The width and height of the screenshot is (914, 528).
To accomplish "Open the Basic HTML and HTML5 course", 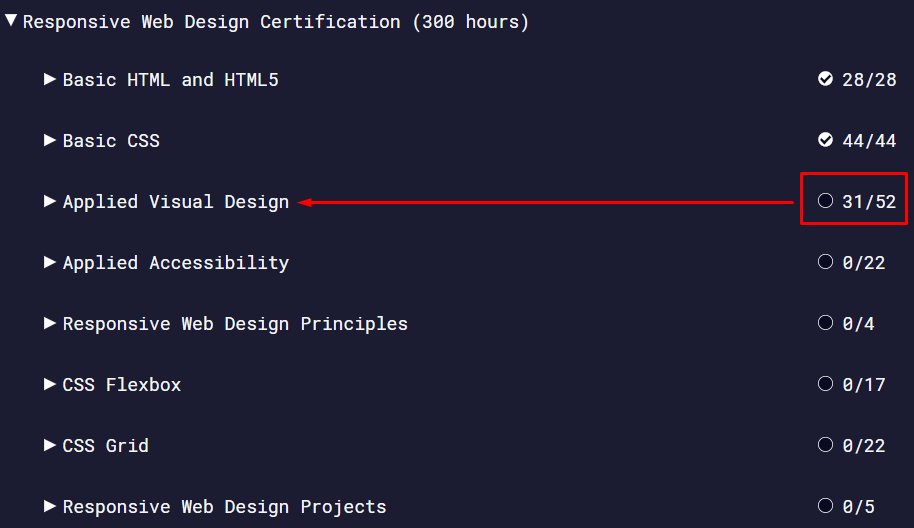I will 170,79.
